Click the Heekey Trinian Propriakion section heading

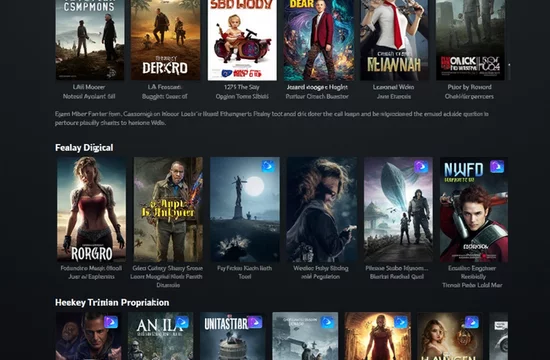click(x=112, y=302)
